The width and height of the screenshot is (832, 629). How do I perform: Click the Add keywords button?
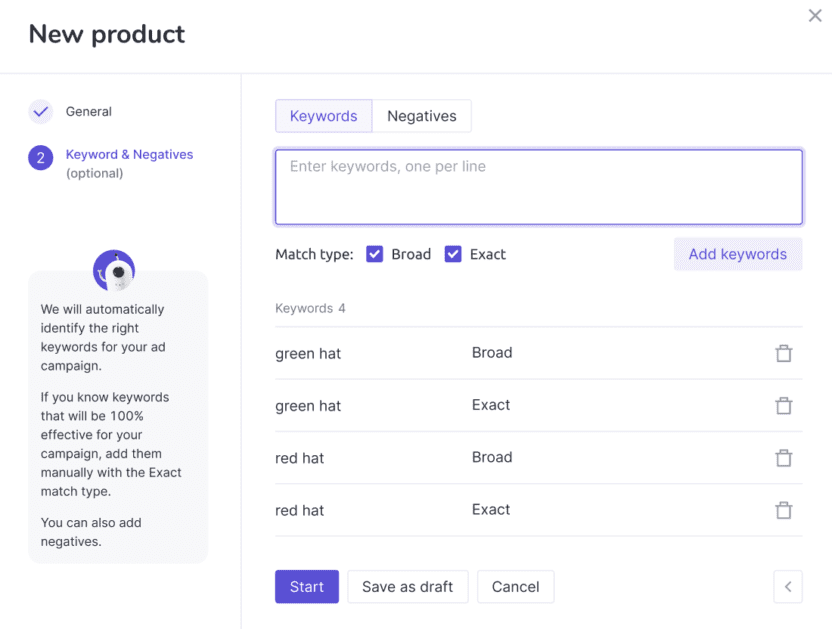coord(738,254)
